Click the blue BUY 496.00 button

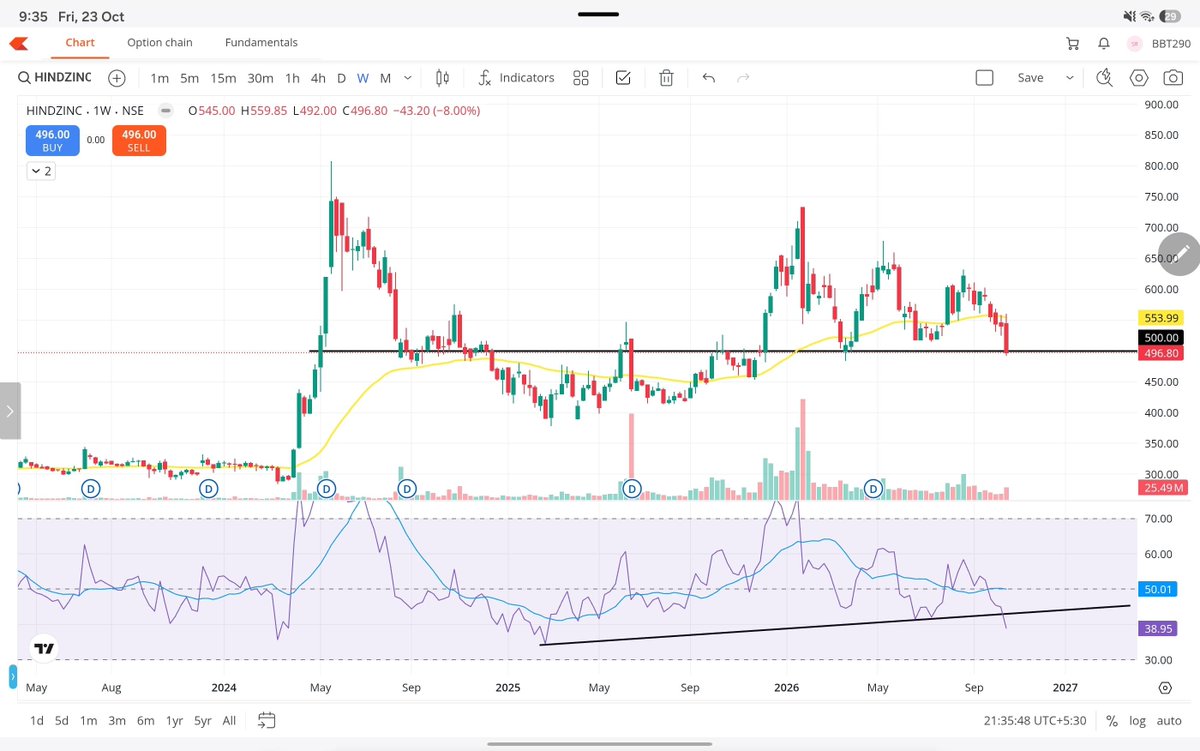52,140
